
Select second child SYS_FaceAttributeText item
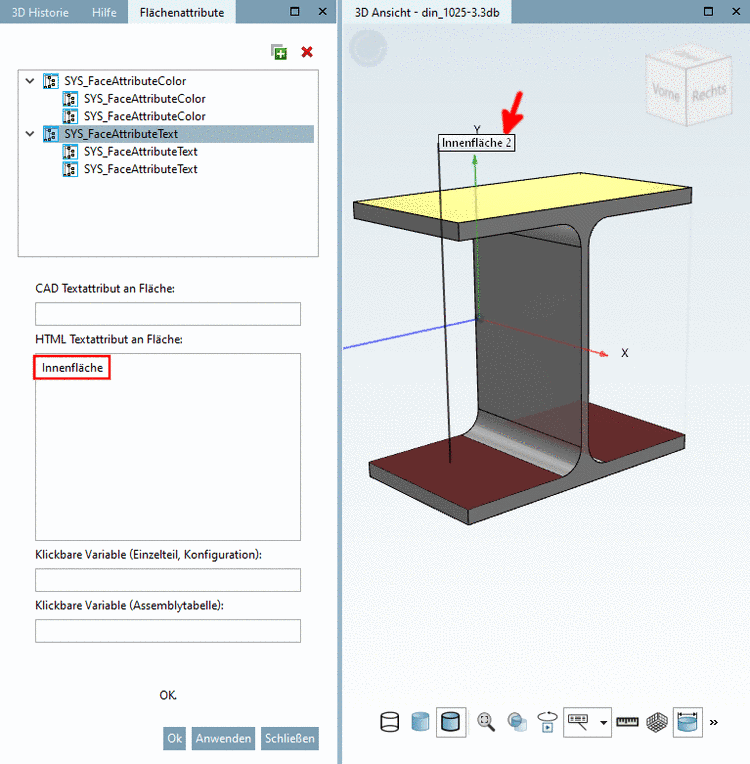coord(140,169)
